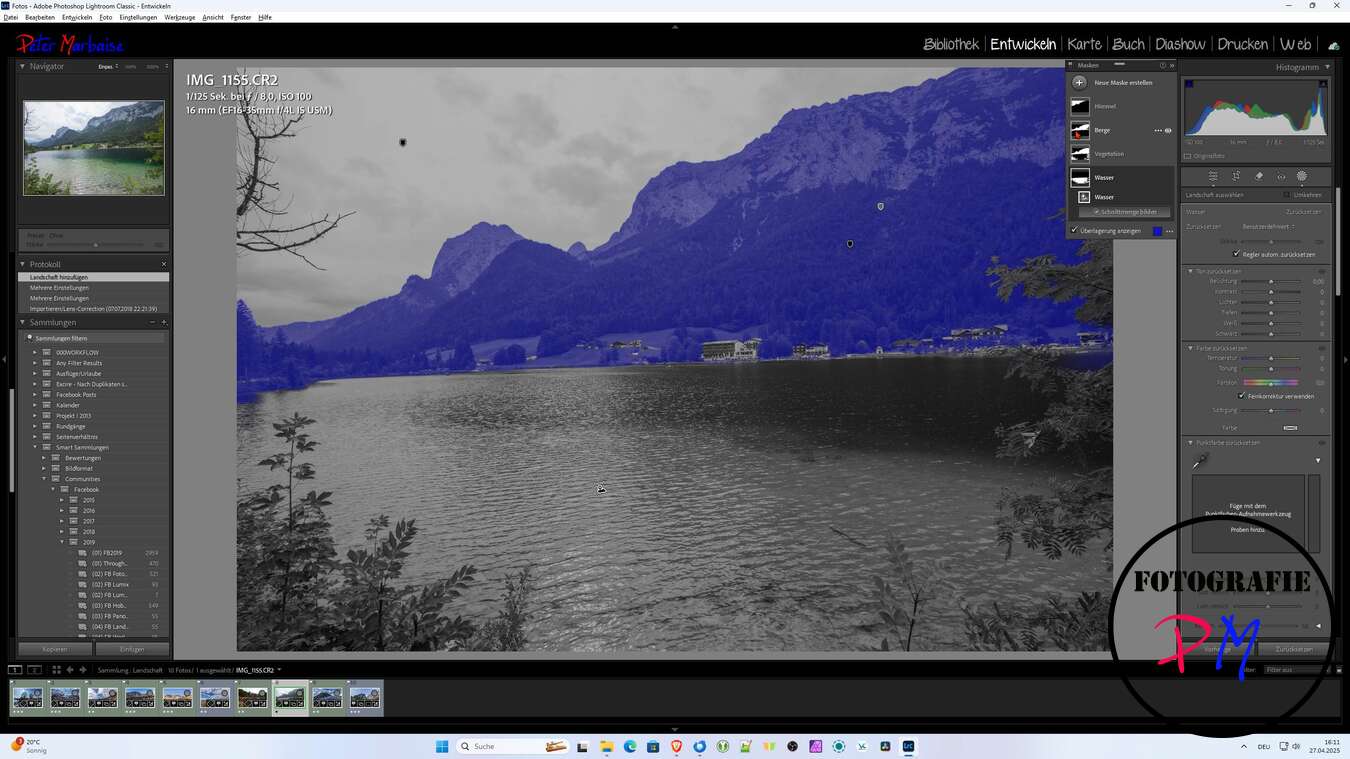Open the Einstellungen menu
The image size is (1350, 759).
[x=138, y=17]
